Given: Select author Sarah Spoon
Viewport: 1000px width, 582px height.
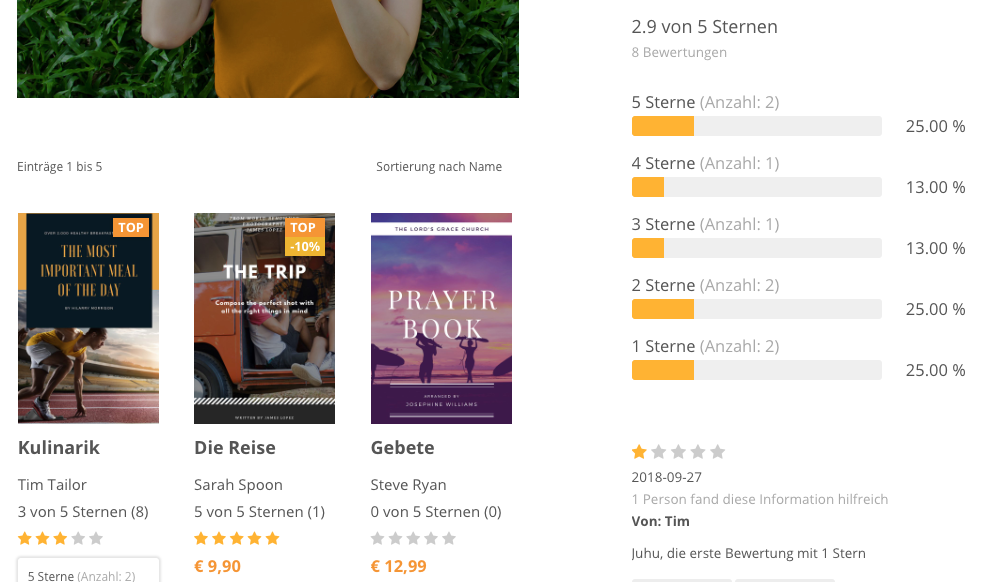Looking at the screenshot, I should [238, 485].
